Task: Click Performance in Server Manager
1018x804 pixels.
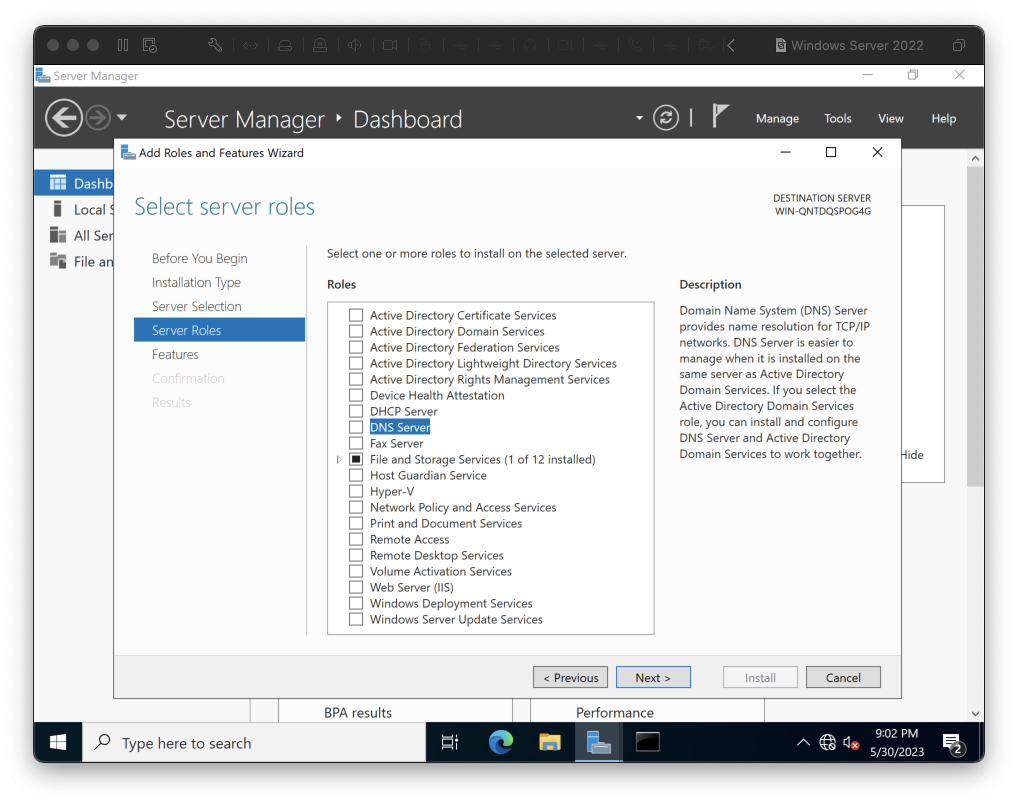Action: point(614,712)
